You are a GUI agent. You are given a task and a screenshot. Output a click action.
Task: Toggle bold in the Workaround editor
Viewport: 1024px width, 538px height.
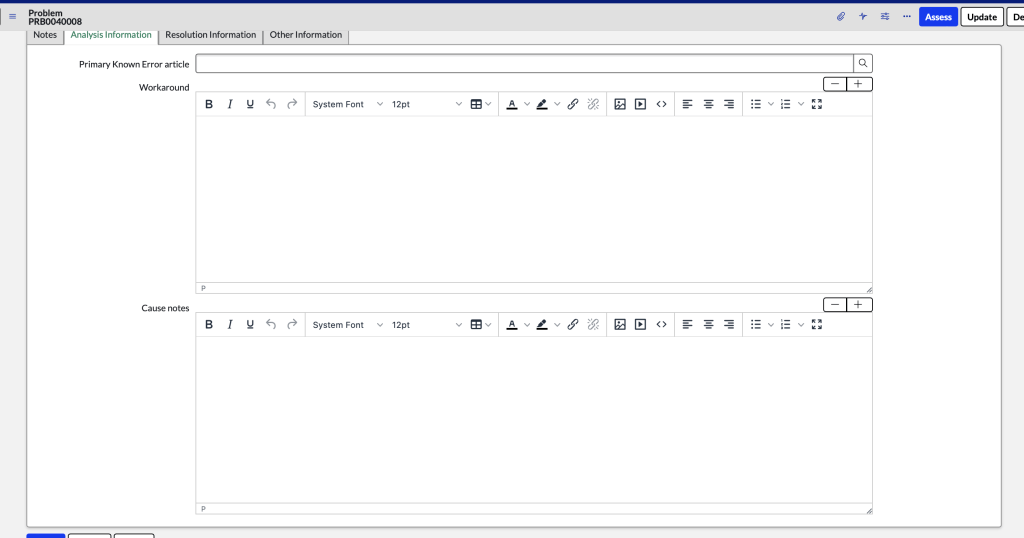pyautogui.click(x=209, y=104)
